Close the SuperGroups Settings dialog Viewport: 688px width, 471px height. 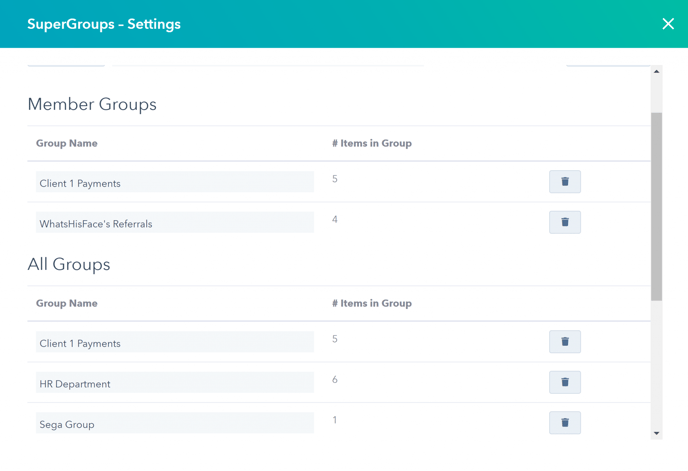click(668, 24)
